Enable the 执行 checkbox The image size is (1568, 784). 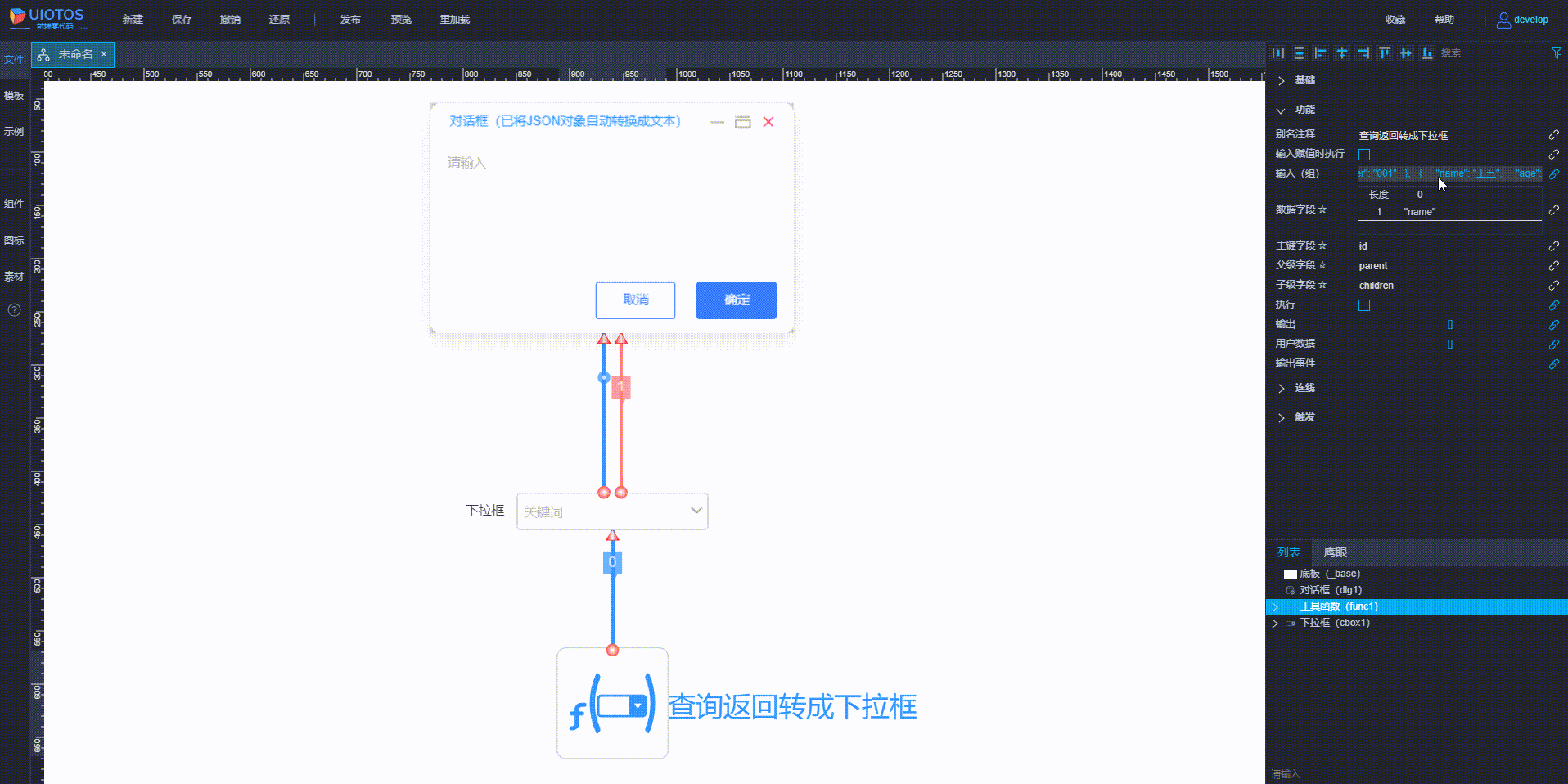tap(1364, 304)
